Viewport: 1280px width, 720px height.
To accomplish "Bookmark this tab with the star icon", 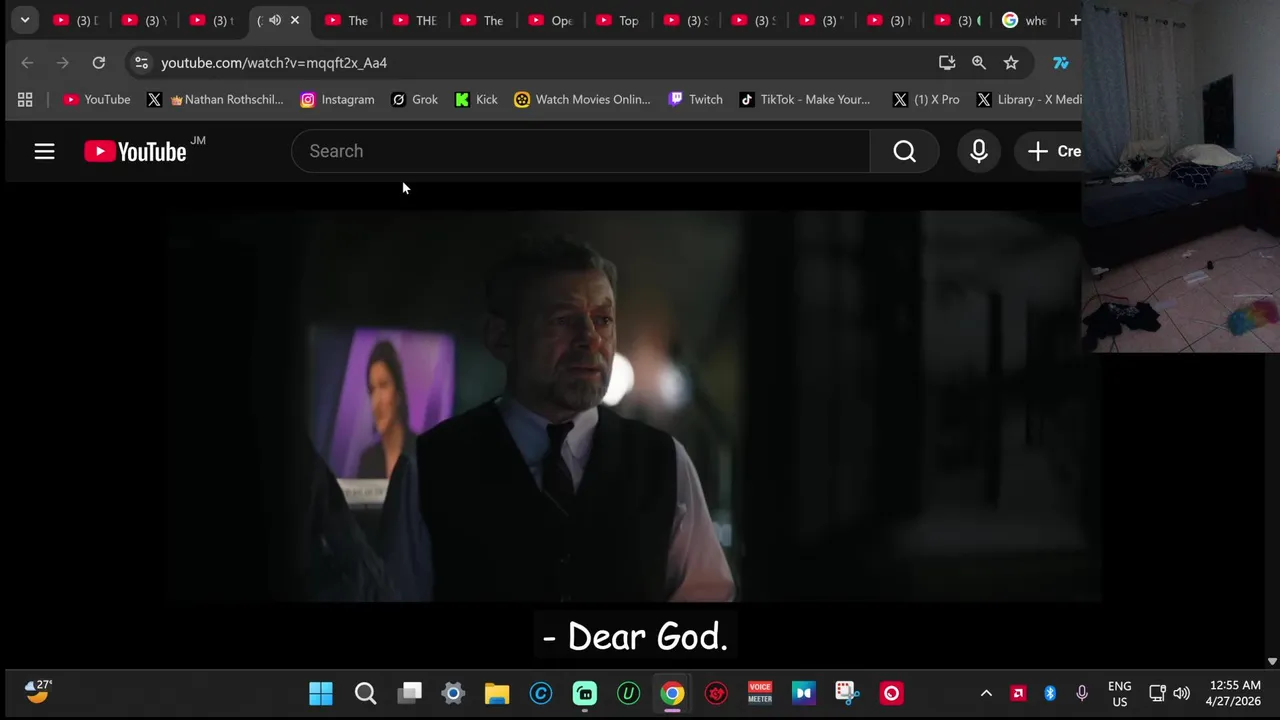I will (x=1011, y=63).
